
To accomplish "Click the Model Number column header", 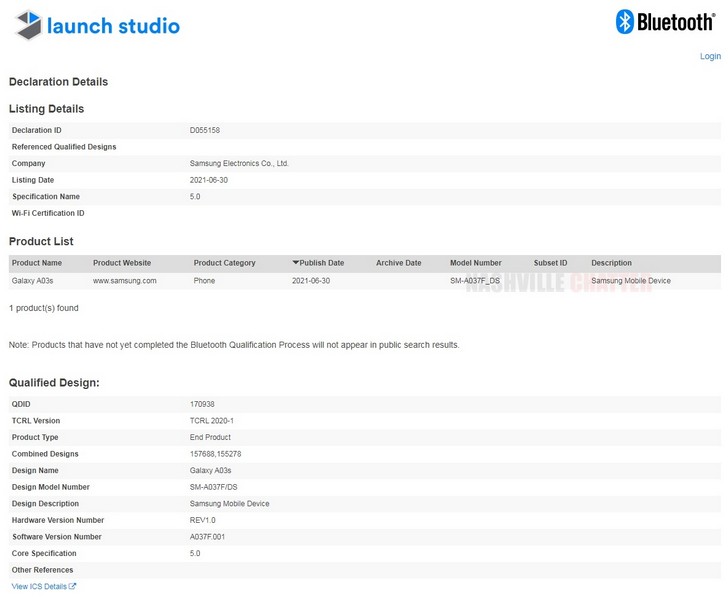I will pyautogui.click(x=476, y=263).
